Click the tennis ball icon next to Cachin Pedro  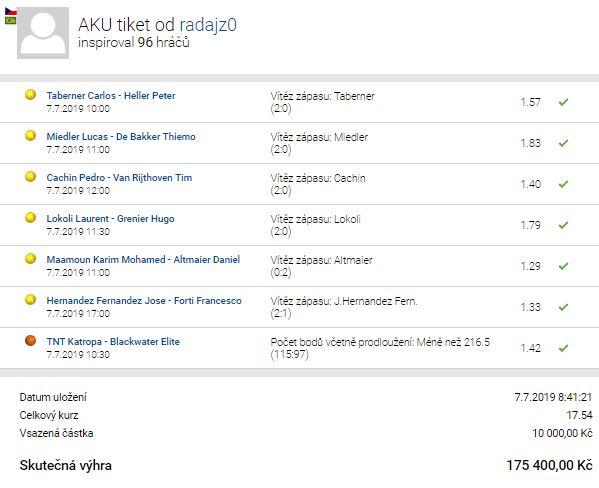[31, 177]
